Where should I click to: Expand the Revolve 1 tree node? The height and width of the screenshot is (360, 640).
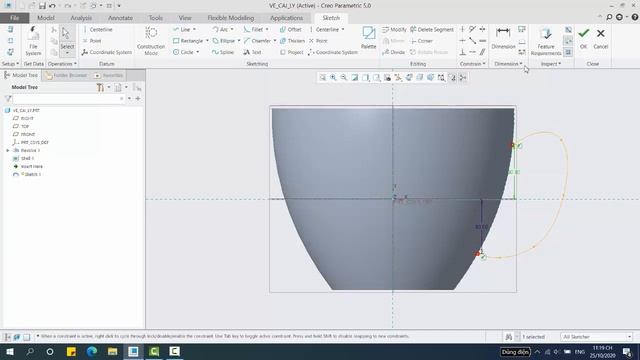(8, 150)
